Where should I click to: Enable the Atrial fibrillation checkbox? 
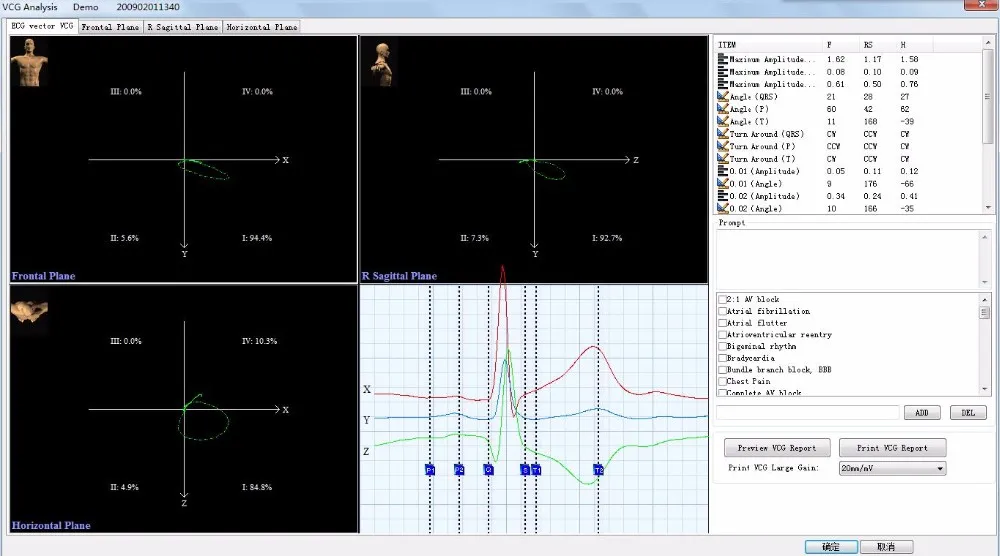click(722, 312)
